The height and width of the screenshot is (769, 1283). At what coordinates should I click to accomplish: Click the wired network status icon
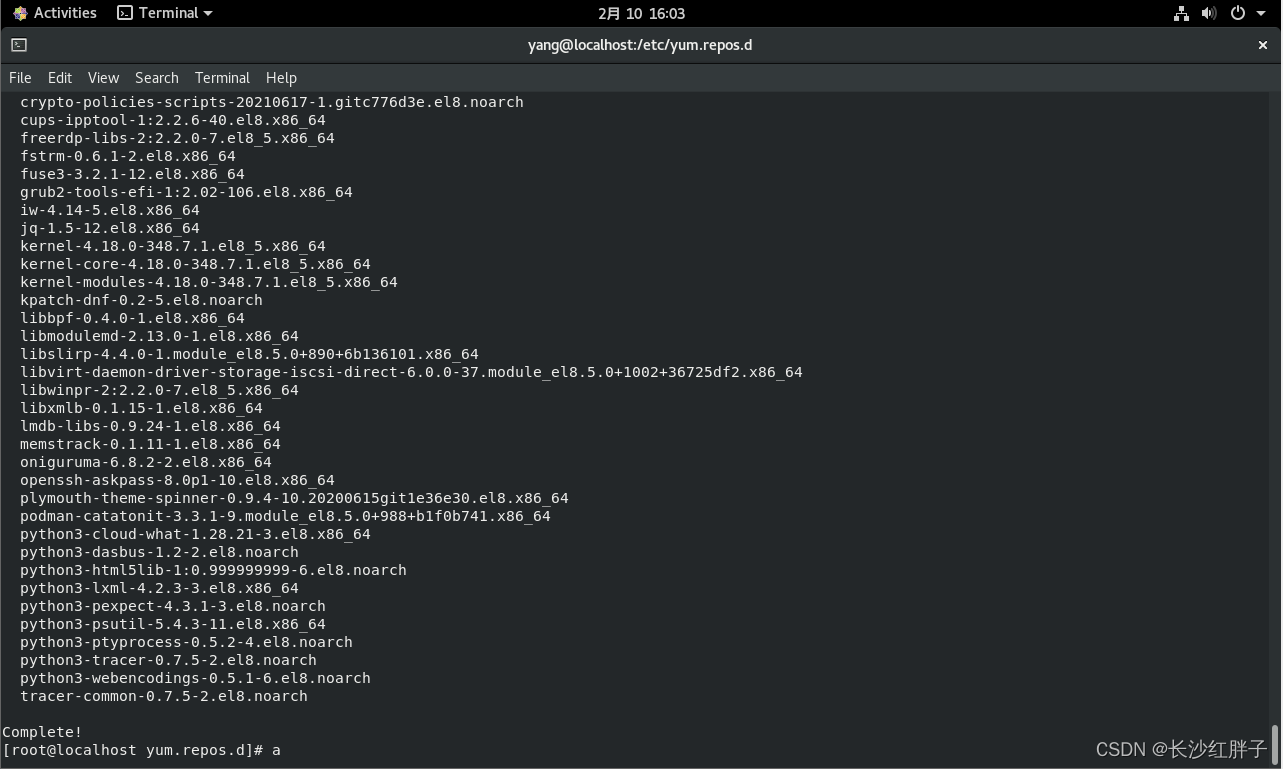coord(1181,13)
